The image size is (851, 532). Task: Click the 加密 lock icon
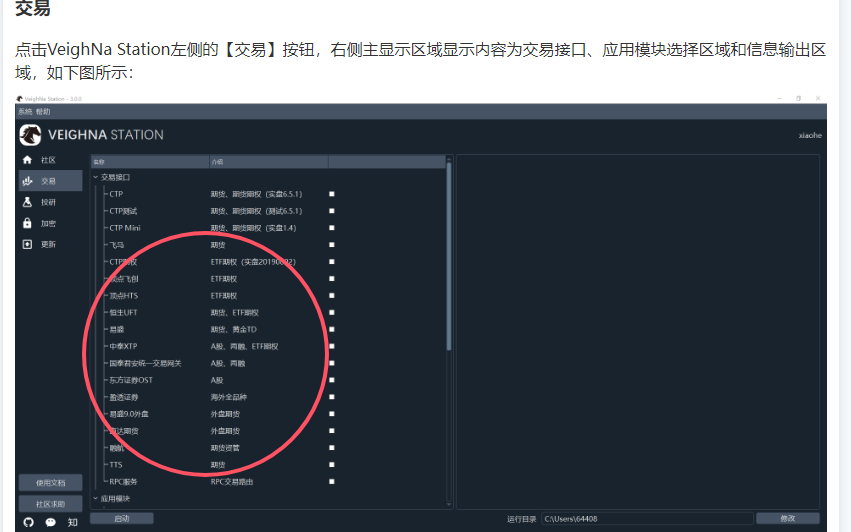coord(27,223)
